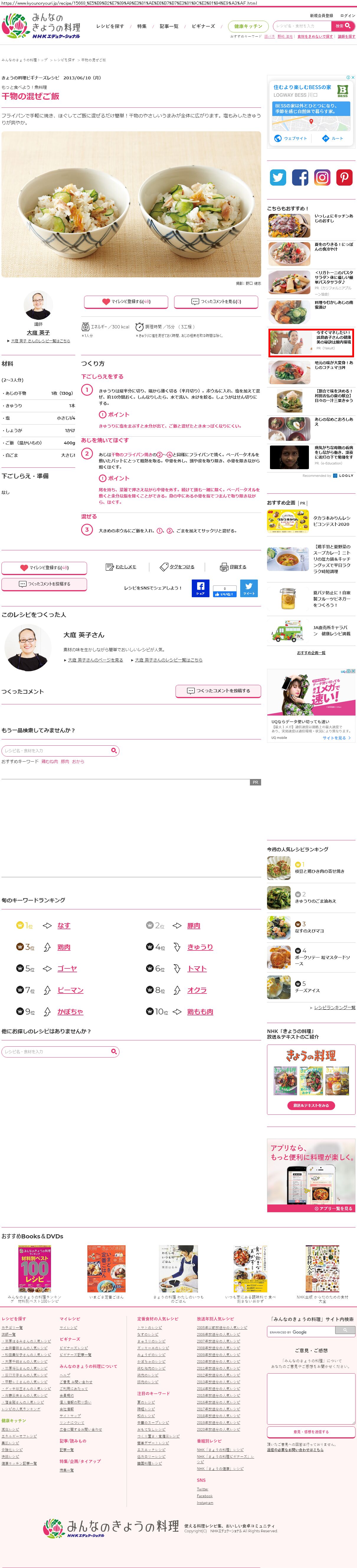Open レシピを探す menu in top navigation
This screenshot has height=1568, width=357.
[110, 26]
